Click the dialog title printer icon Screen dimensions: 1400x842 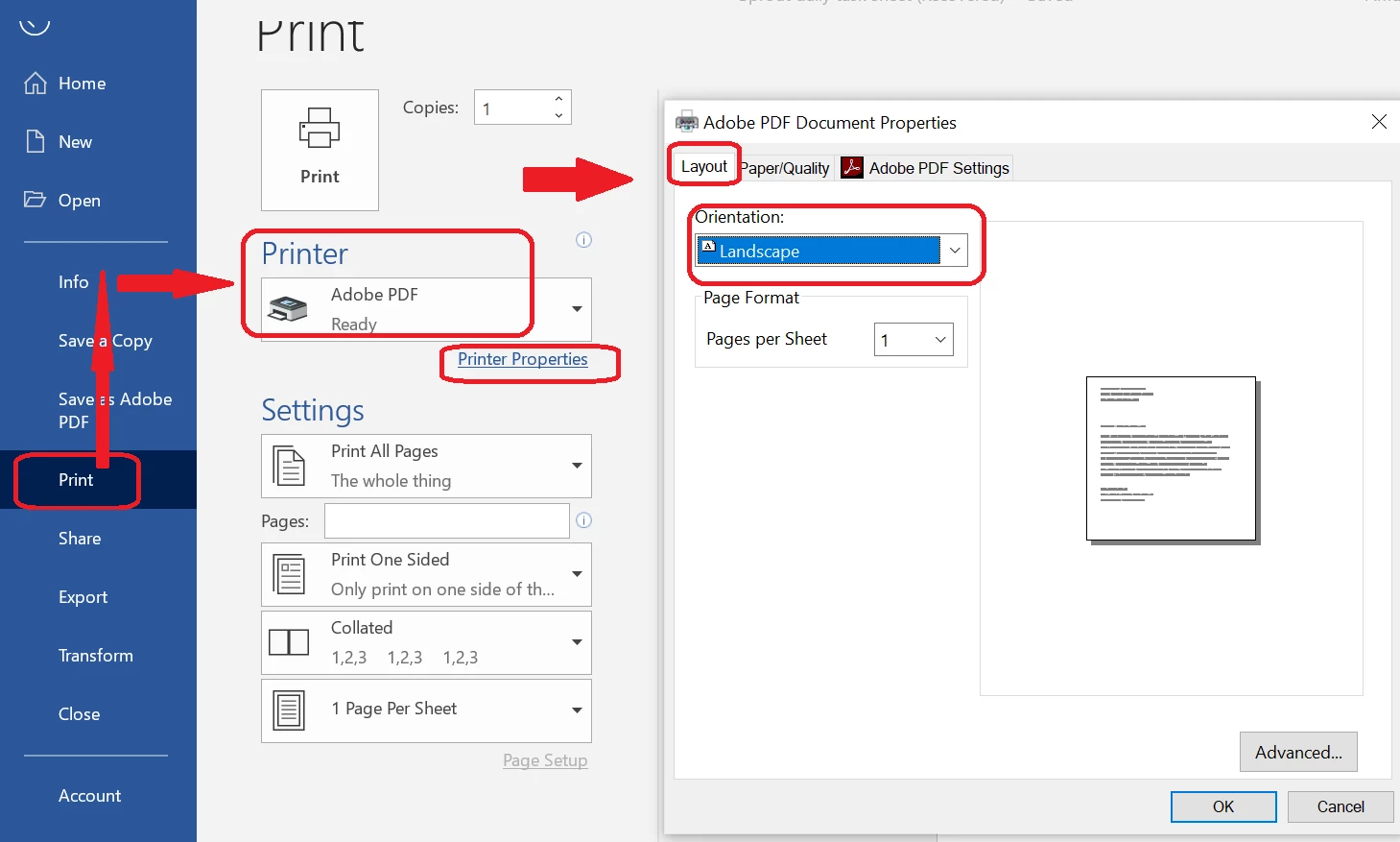tap(687, 122)
